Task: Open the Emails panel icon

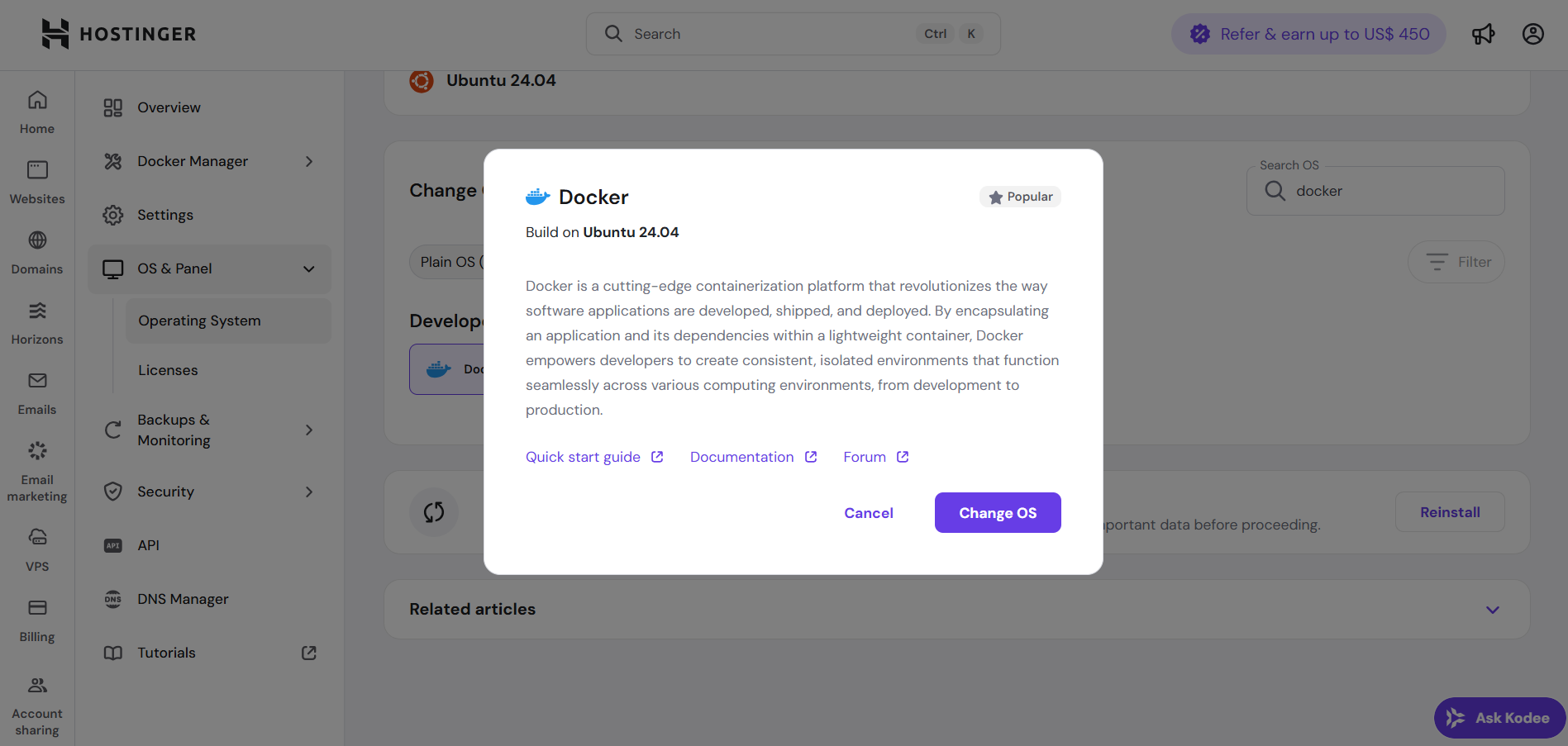Action: coord(36,380)
